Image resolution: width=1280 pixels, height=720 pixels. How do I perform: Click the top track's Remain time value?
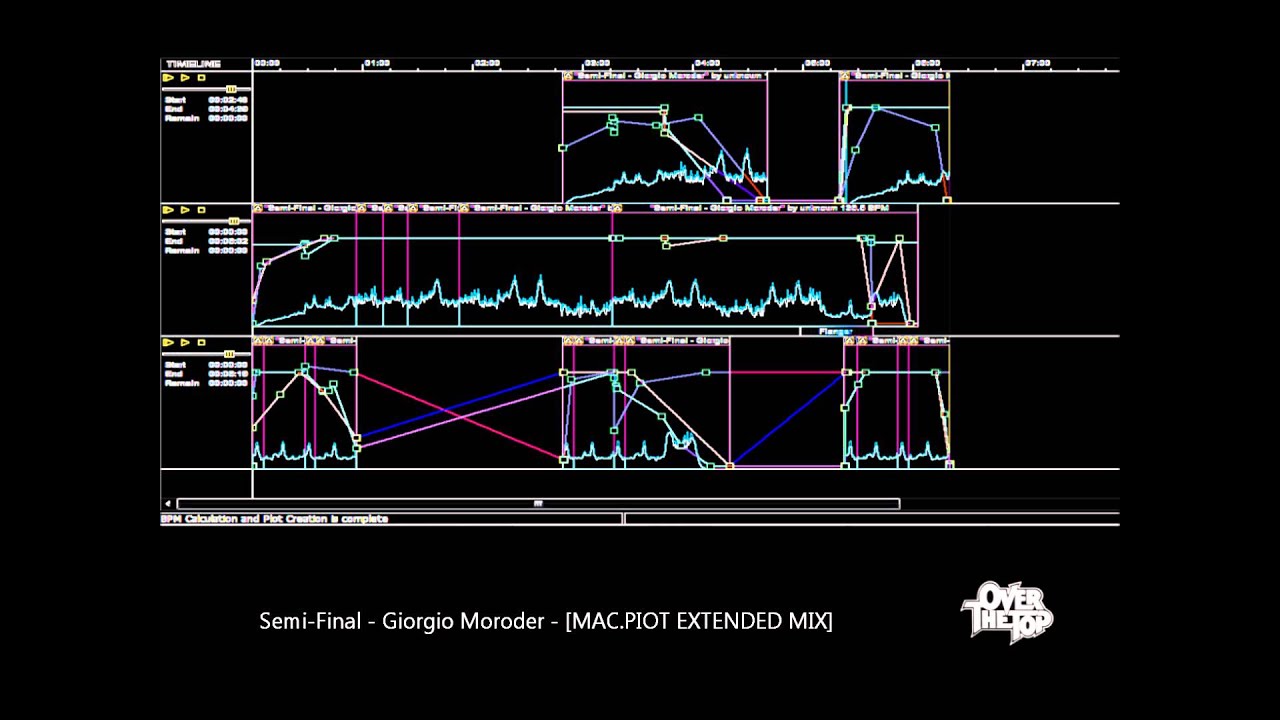228,118
